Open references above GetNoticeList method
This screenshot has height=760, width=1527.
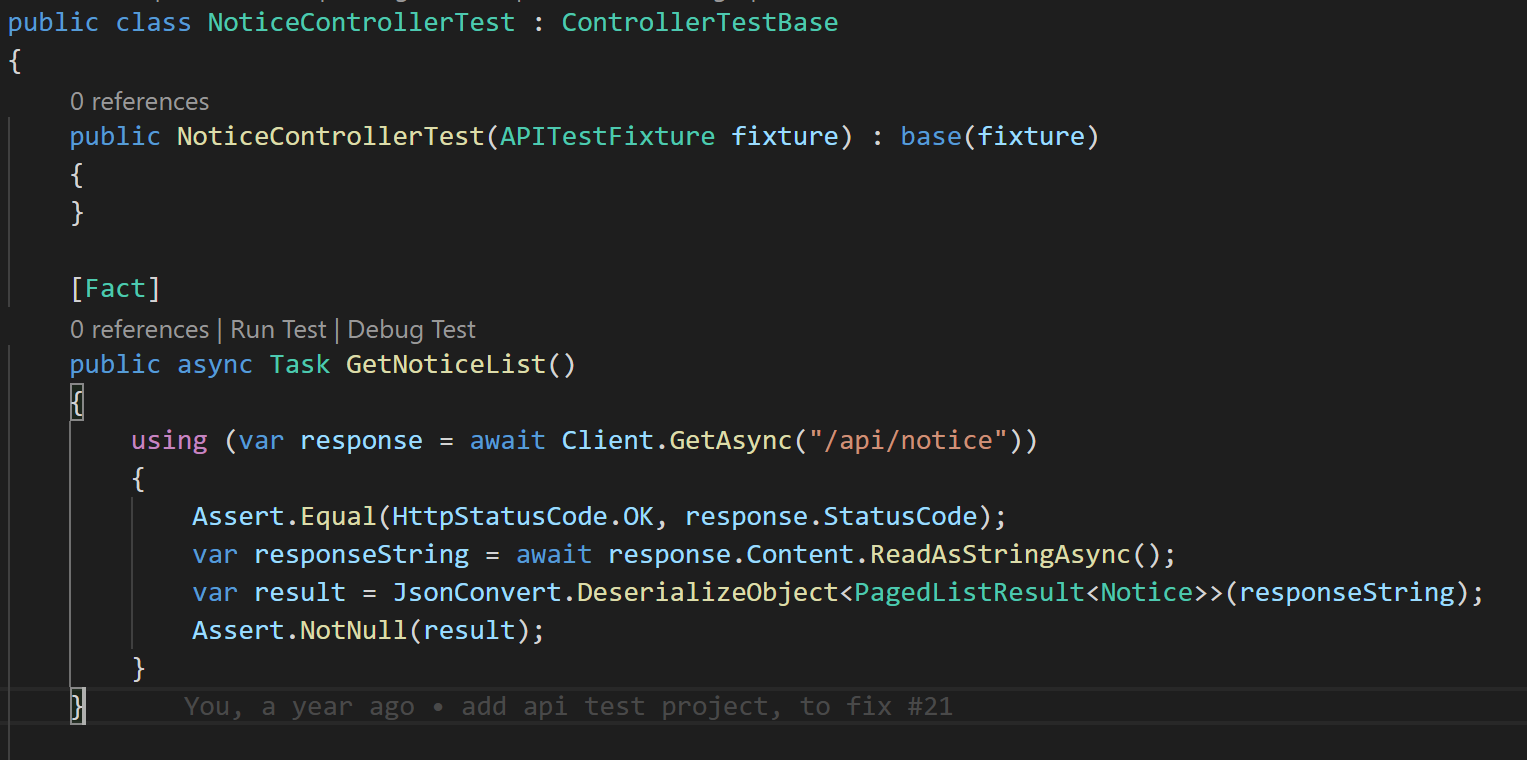coord(139,329)
